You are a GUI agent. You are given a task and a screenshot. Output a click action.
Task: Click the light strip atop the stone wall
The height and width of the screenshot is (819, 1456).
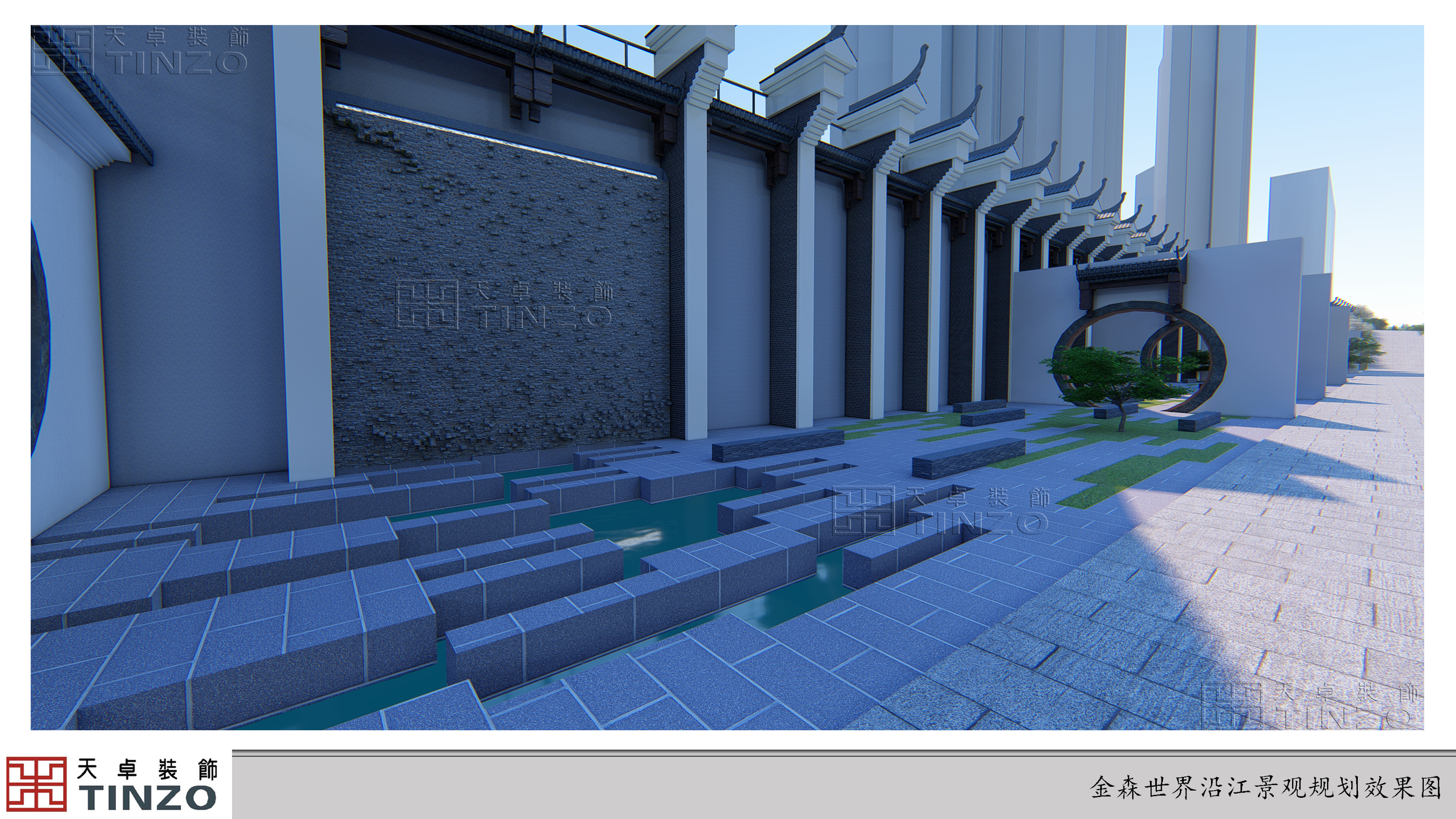[x=497, y=141]
